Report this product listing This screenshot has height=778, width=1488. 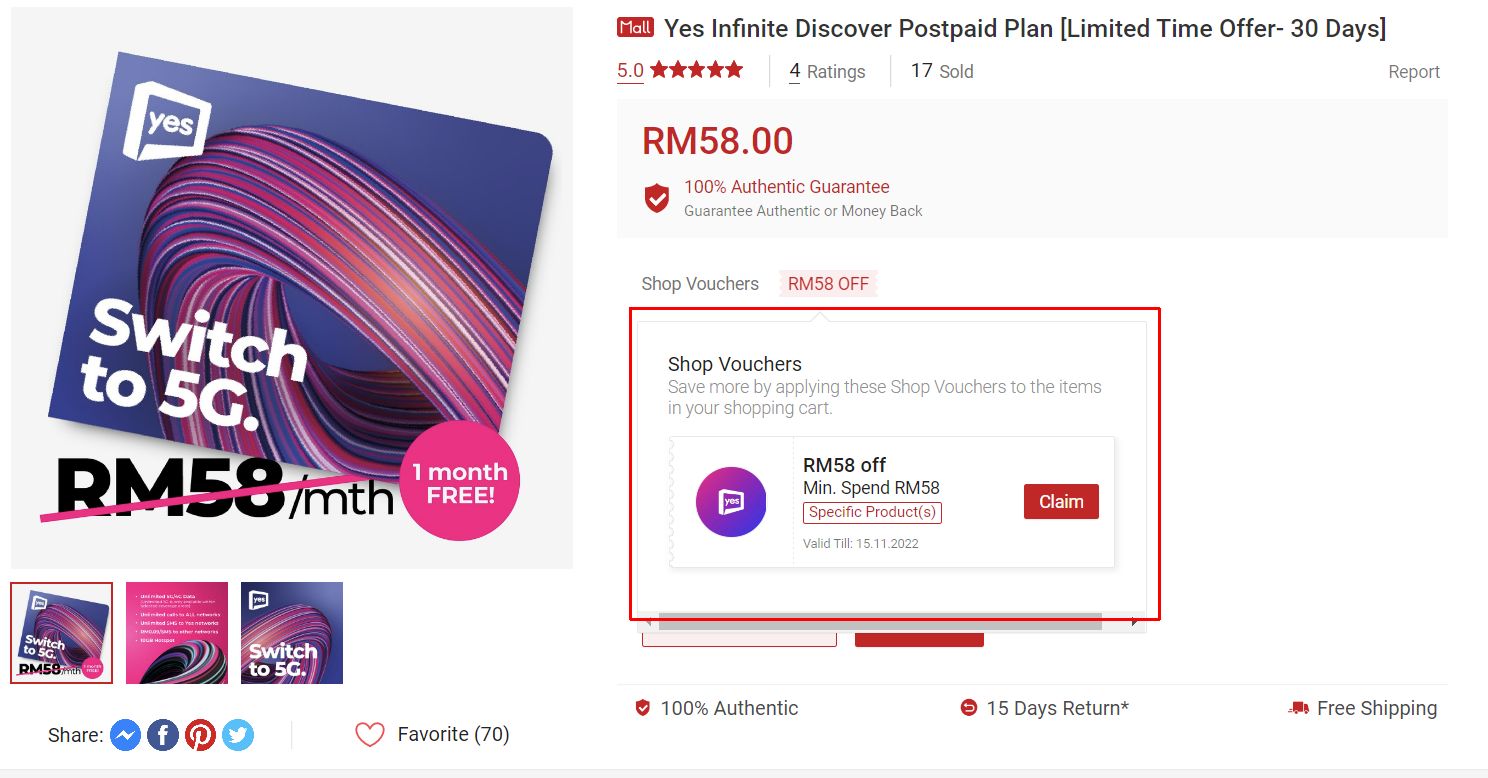click(1413, 71)
